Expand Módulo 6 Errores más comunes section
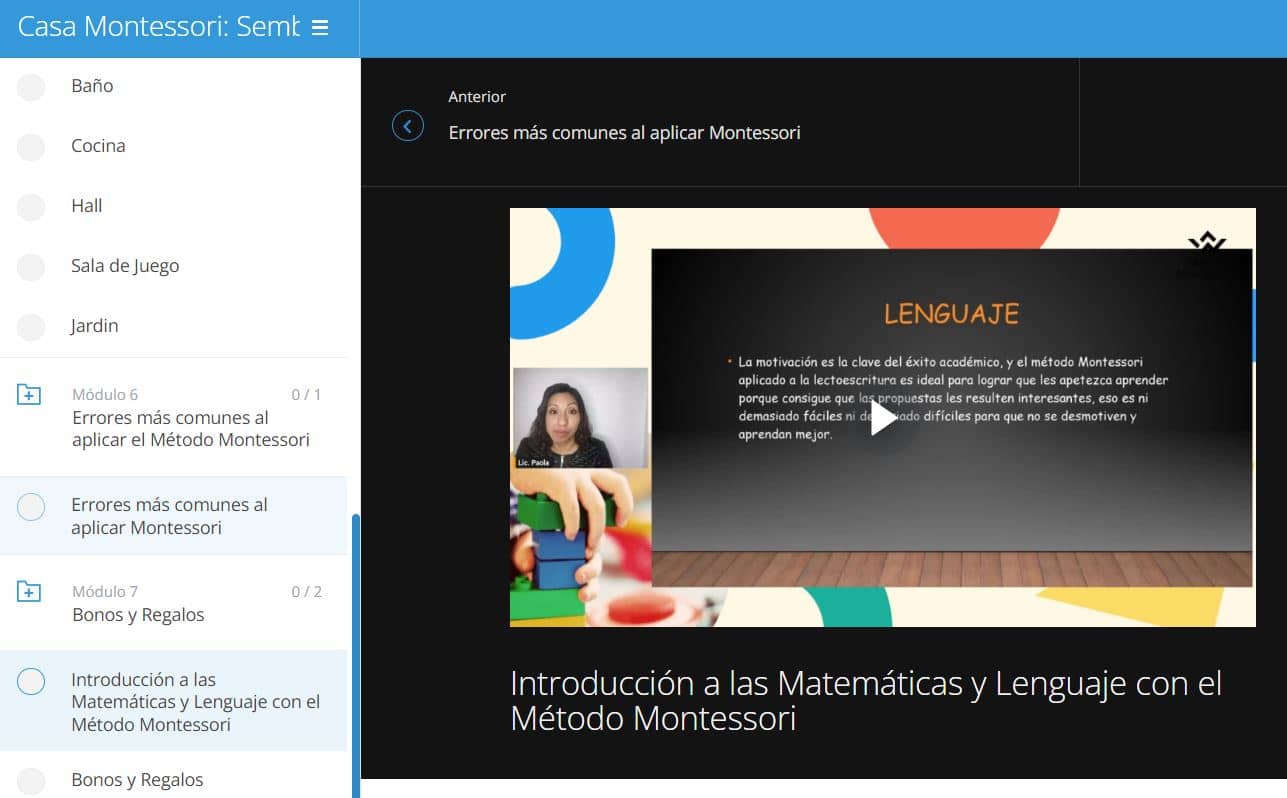 point(190,428)
